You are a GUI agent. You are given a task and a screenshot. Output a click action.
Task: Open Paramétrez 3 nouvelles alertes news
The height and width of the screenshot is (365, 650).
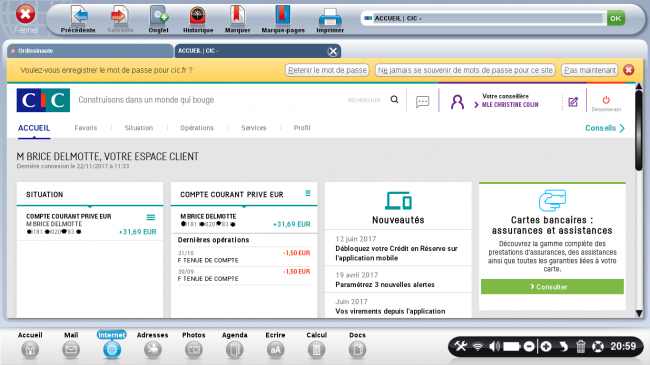(385, 285)
